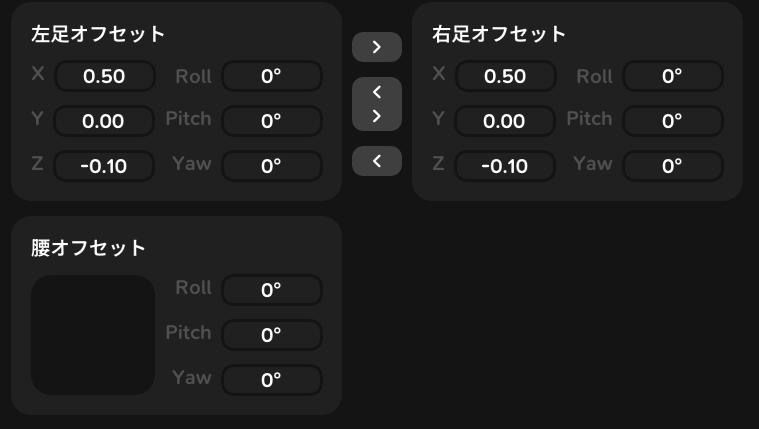Image resolution: width=759 pixels, height=429 pixels.
Task: Copy left foot offset to right with the > button
Action: click(377, 47)
